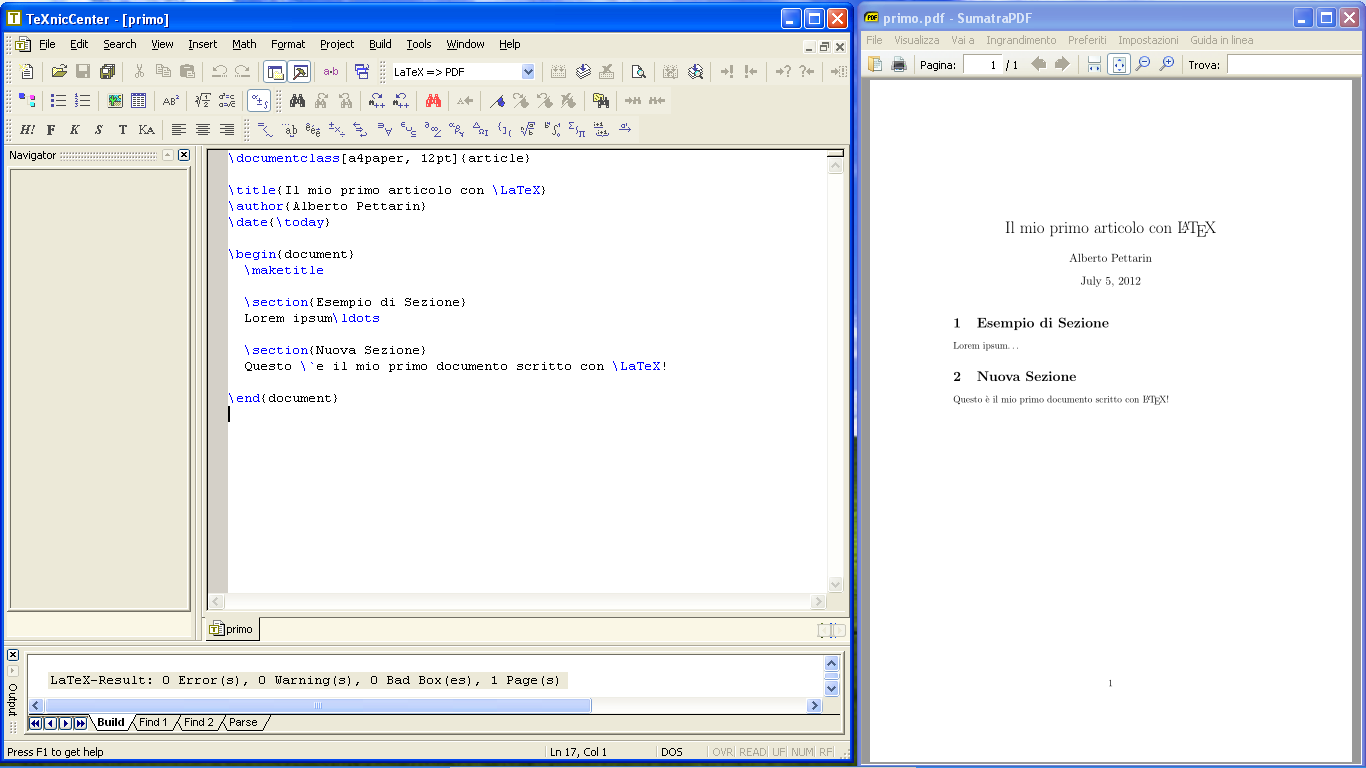Click the editor vertical scrollbar down arrow

tap(836, 585)
